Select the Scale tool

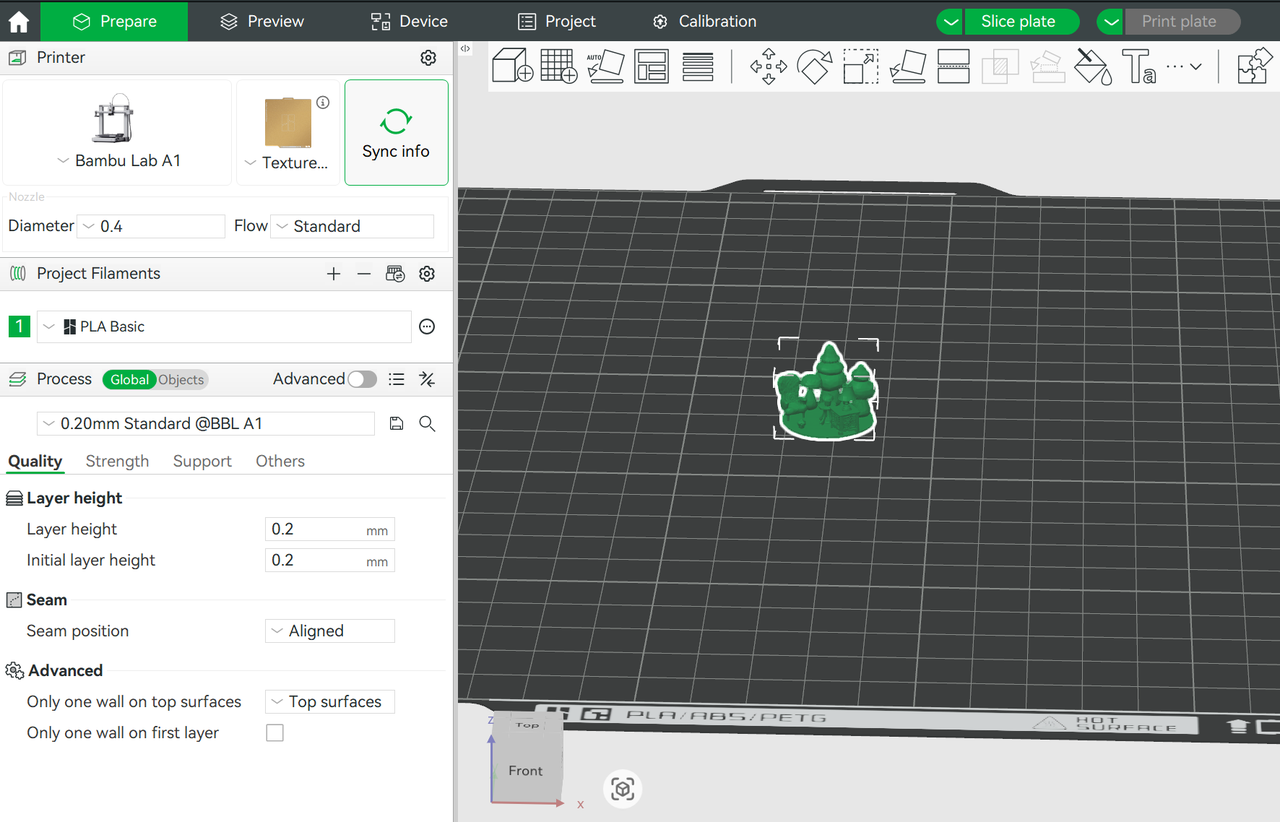(x=860, y=67)
